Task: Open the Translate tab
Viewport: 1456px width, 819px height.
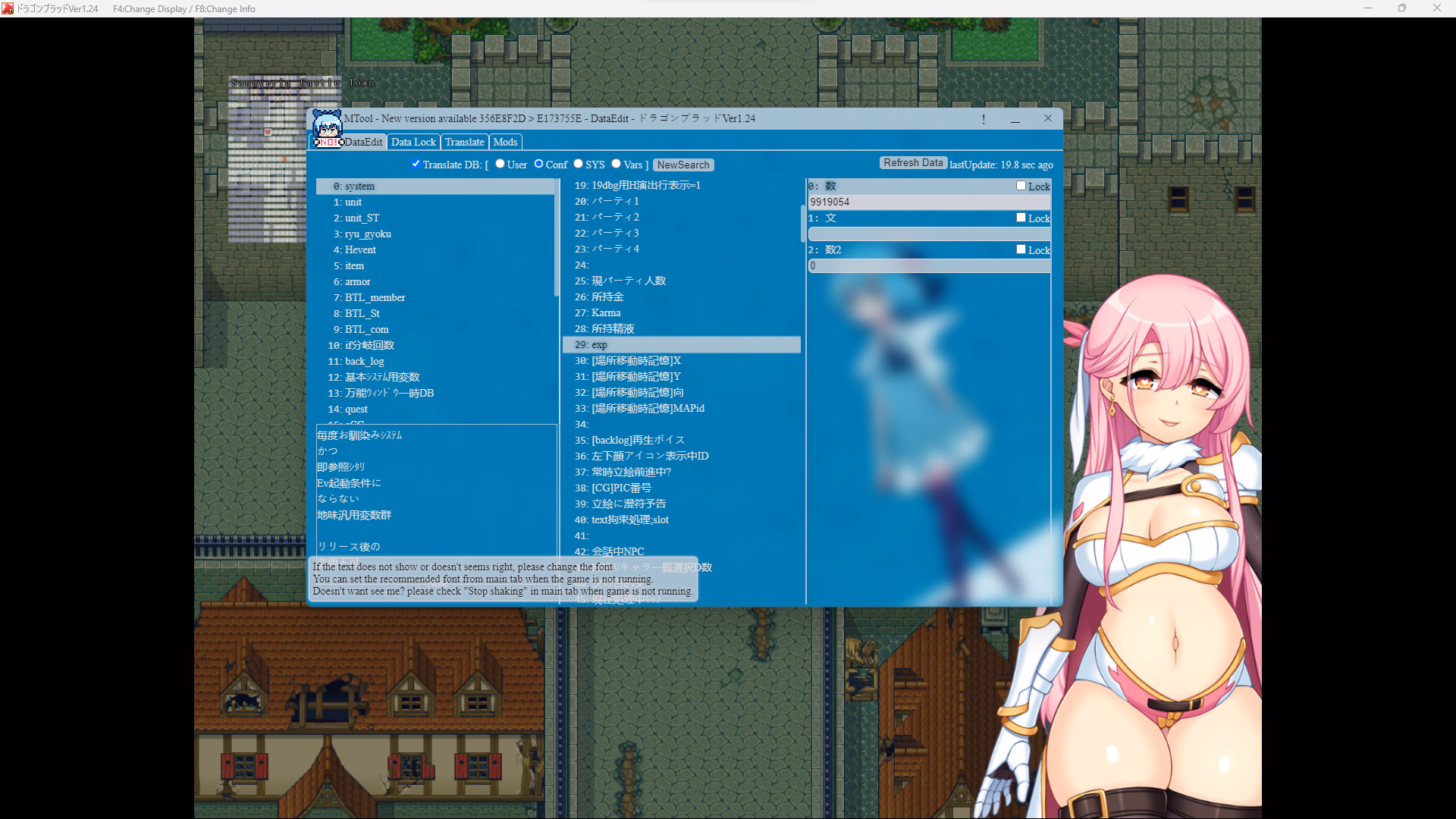Action: [464, 142]
